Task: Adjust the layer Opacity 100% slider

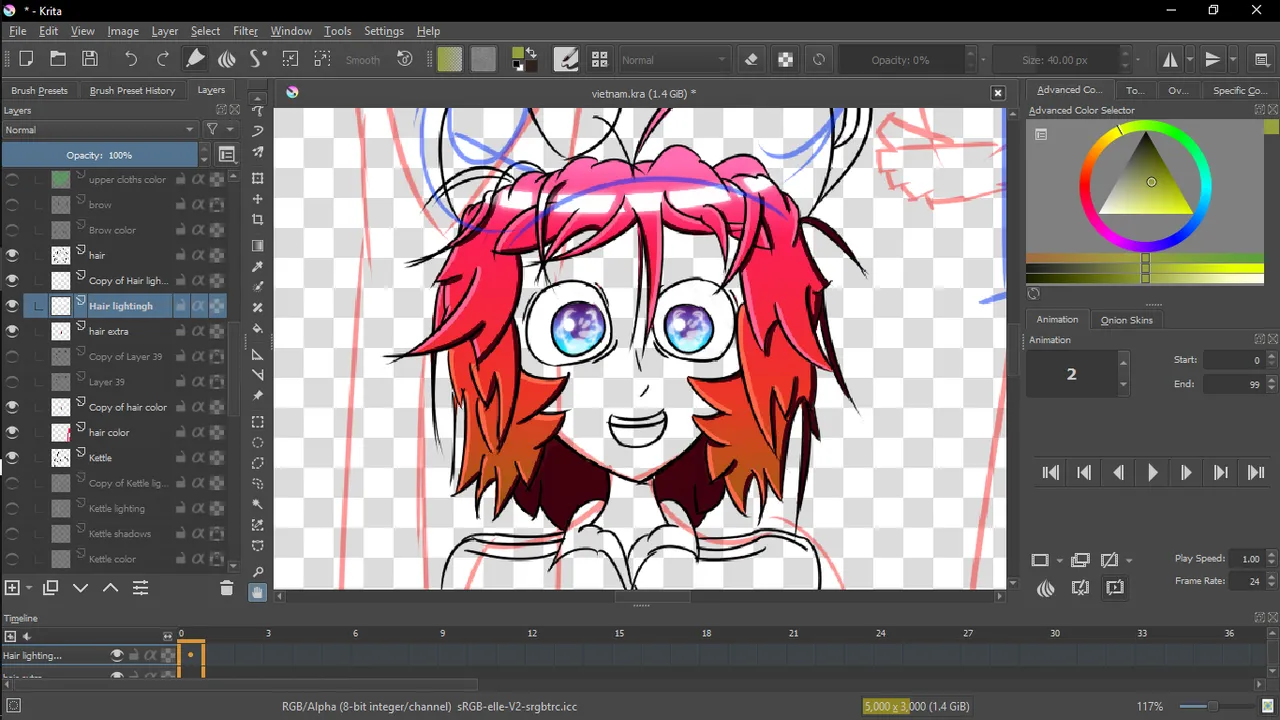Action: pos(100,155)
